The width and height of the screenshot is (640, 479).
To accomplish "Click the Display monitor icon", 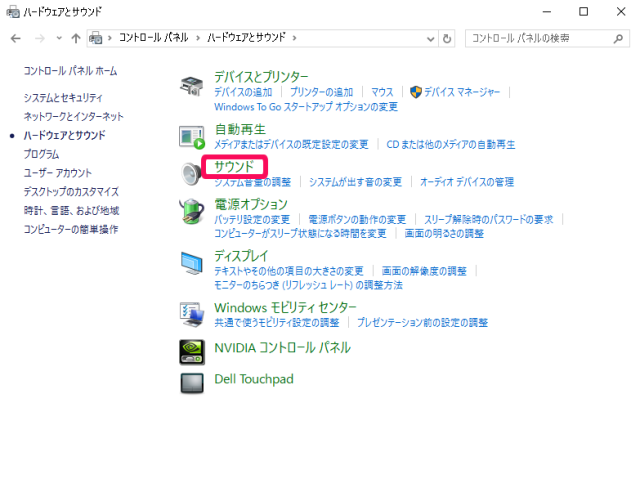I will 191,264.
